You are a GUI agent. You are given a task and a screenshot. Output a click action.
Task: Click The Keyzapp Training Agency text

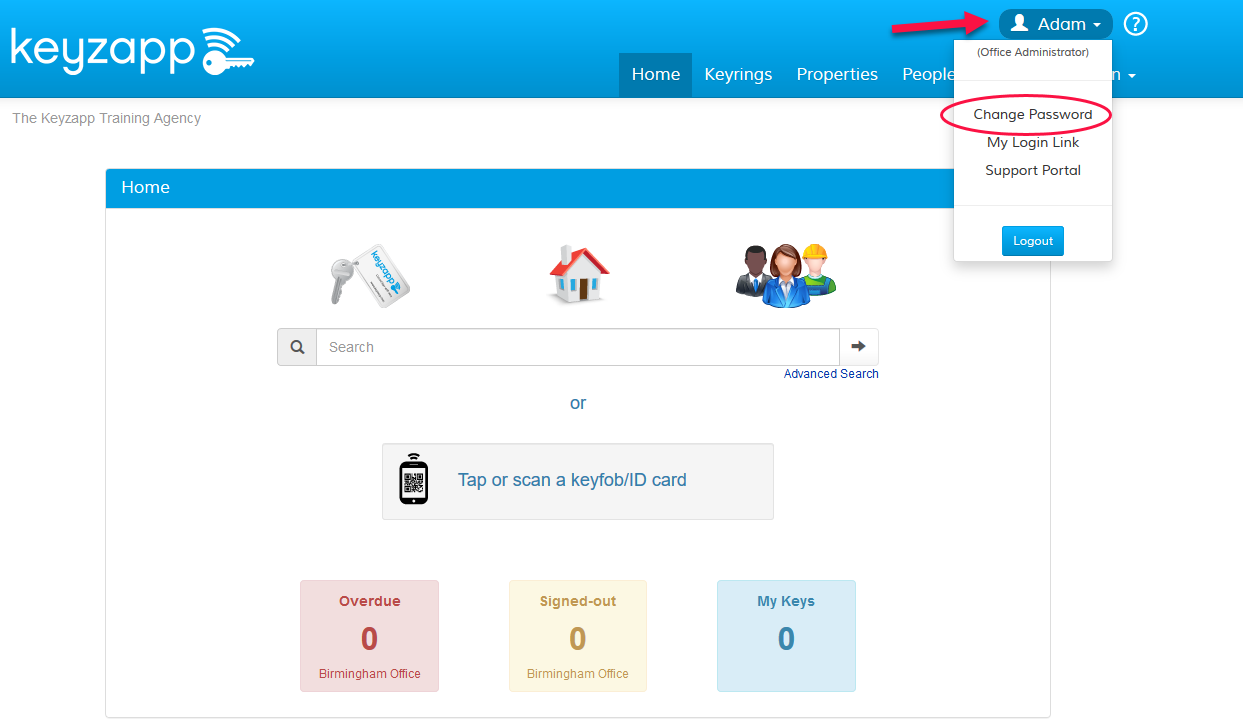pyautogui.click(x=106, y=118)
